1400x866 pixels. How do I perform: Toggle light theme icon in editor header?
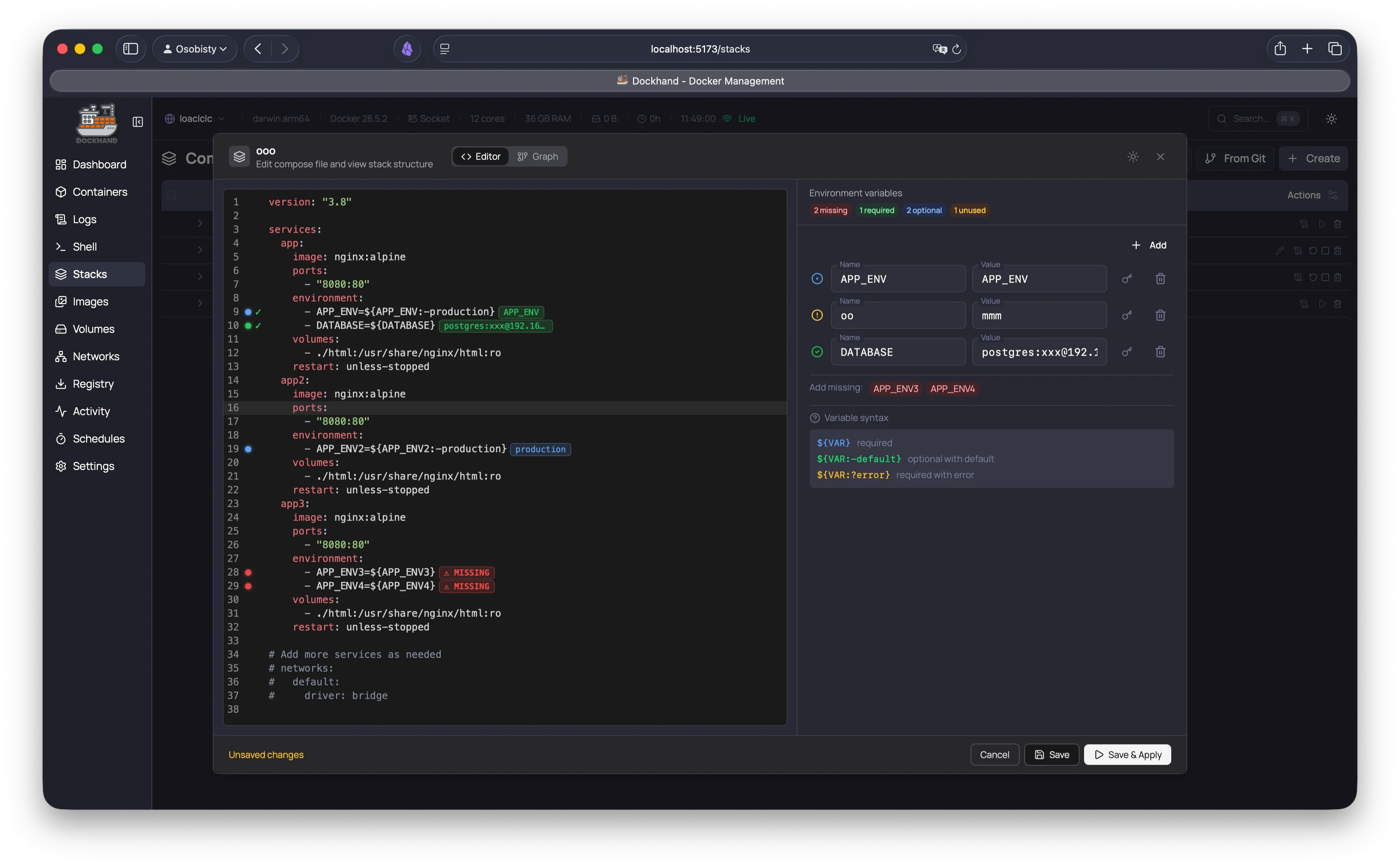(1133, 157)
